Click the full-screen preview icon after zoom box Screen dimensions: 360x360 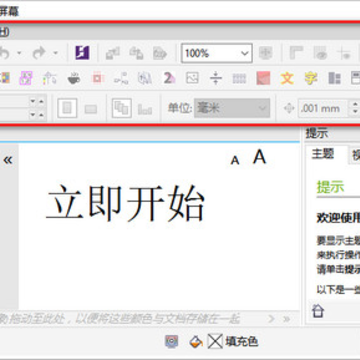pyautogui.click(x=265, y=53)
